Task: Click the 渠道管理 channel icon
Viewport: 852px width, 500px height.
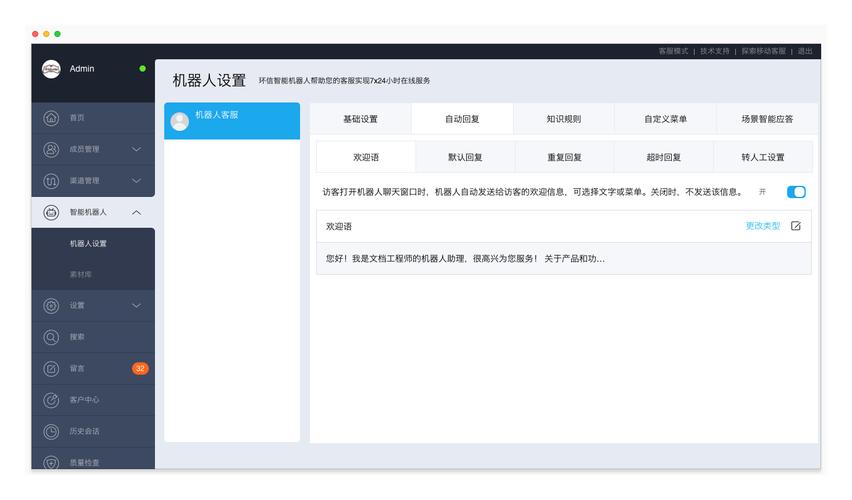Action: tap(51, 180)
